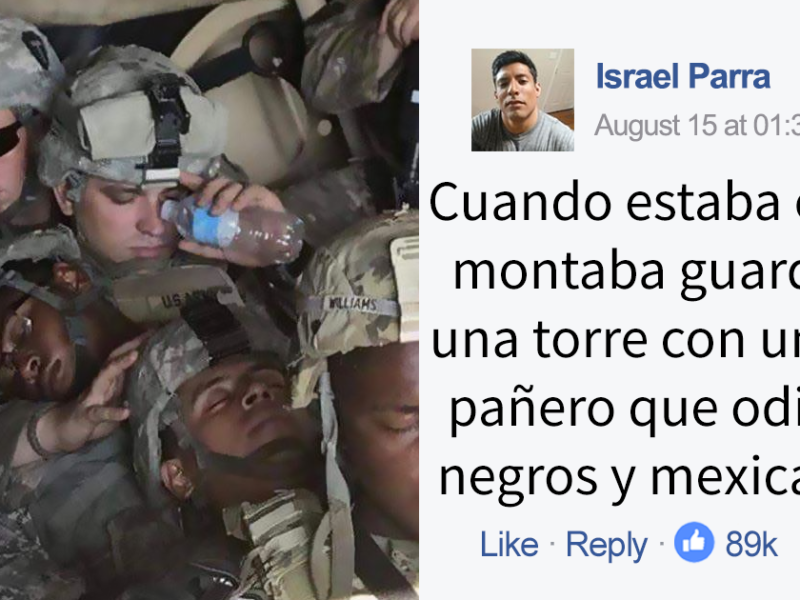Click the "pañero que odi" comment line
Screen dimensions: 800x600
point(624,410)
